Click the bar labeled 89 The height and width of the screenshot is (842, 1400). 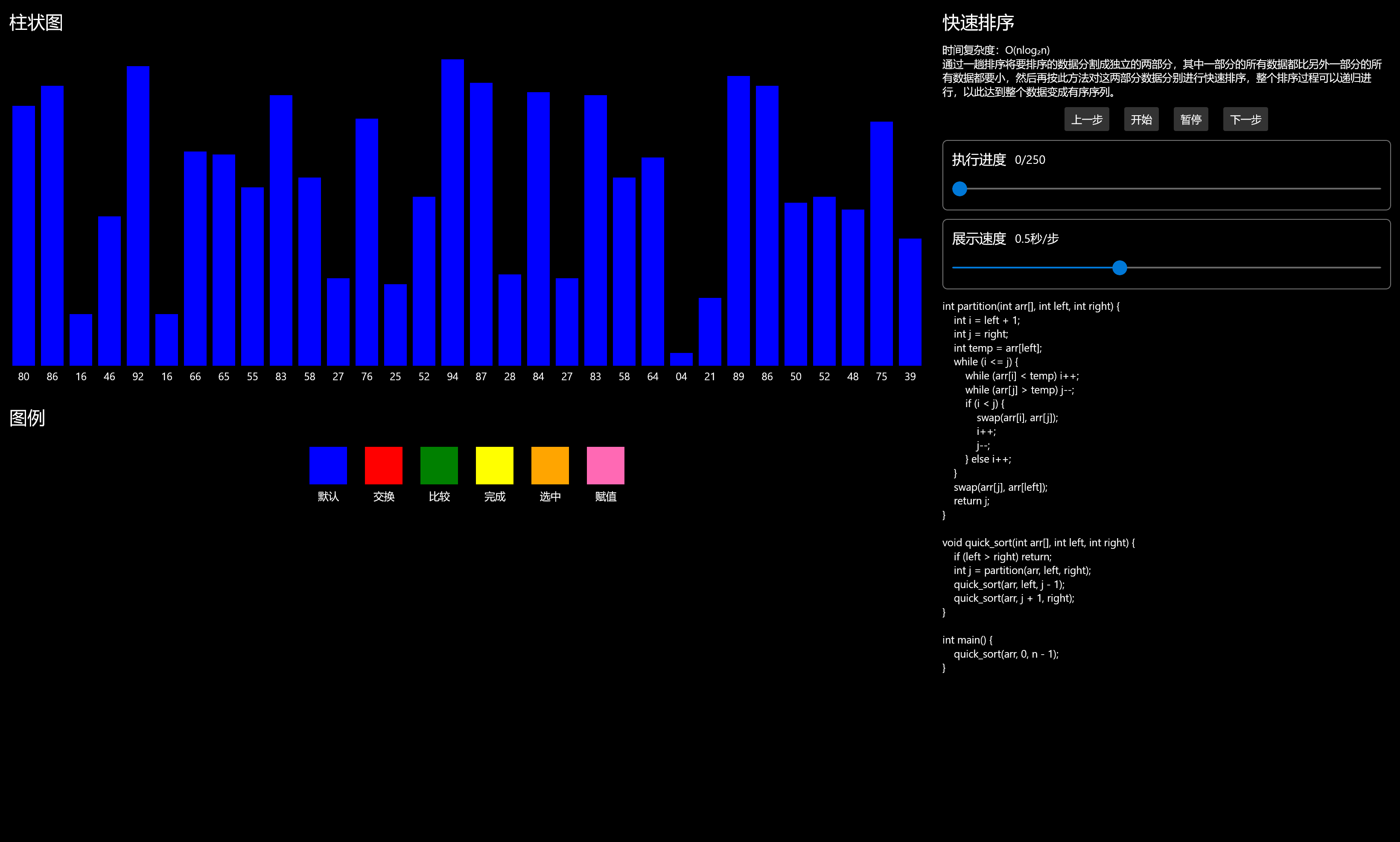(x=738, y=221)
